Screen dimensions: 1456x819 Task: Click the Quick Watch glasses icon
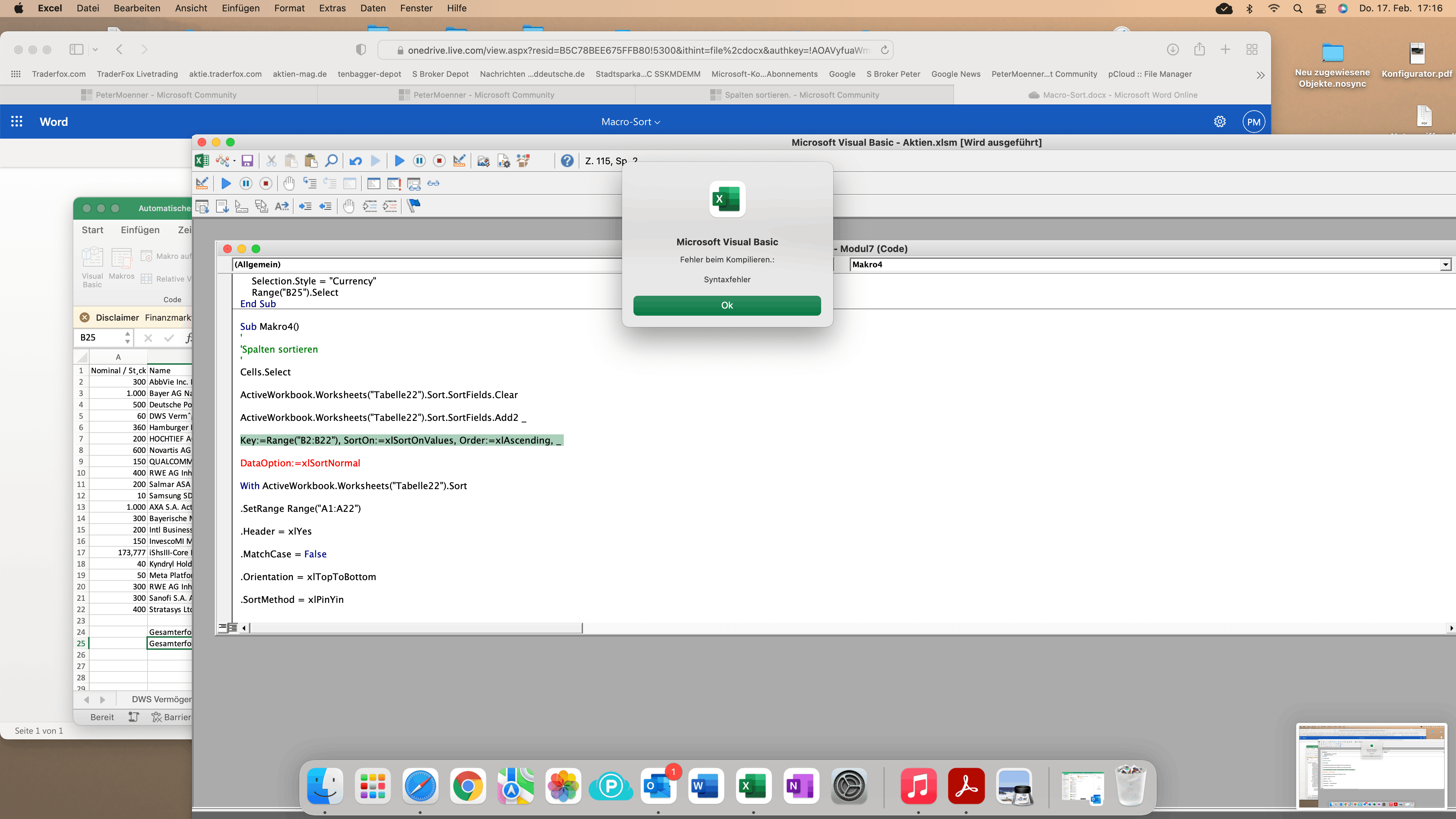(x=434, y=183)
